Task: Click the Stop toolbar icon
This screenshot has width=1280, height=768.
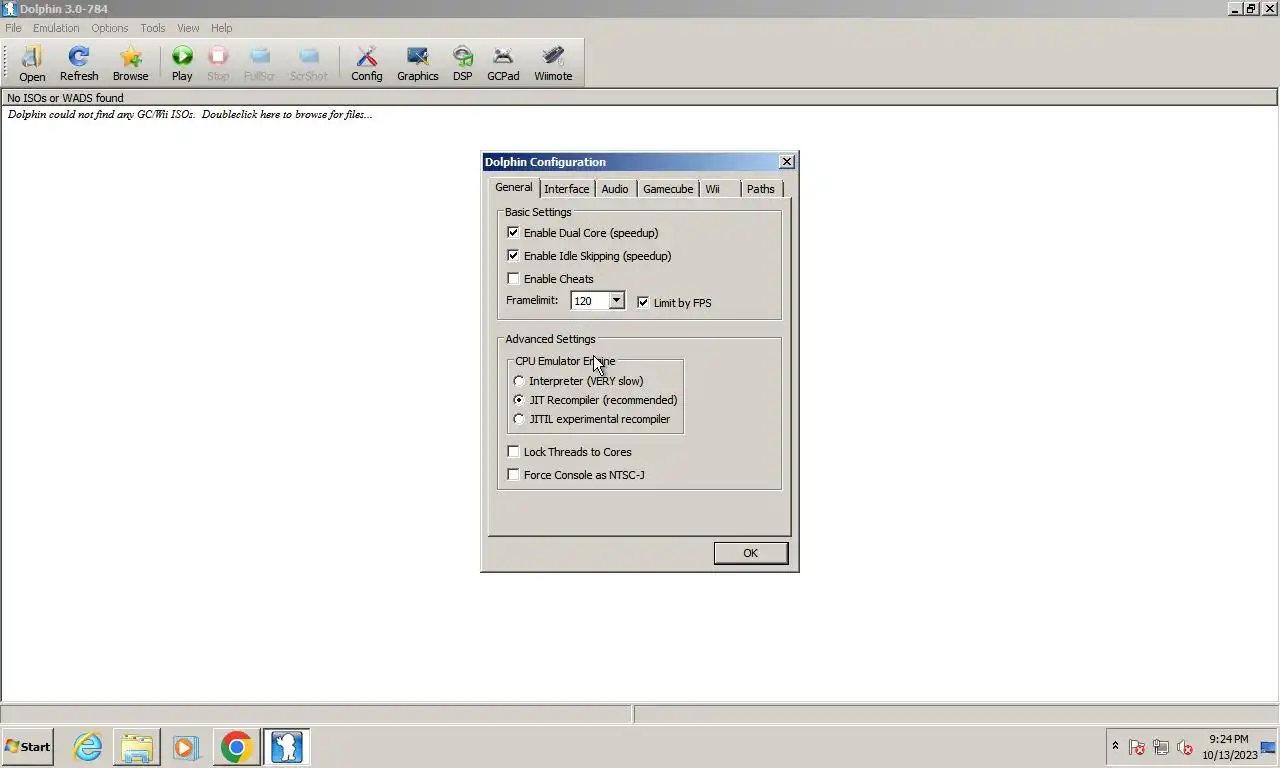Action: click(x=218, y=63)
